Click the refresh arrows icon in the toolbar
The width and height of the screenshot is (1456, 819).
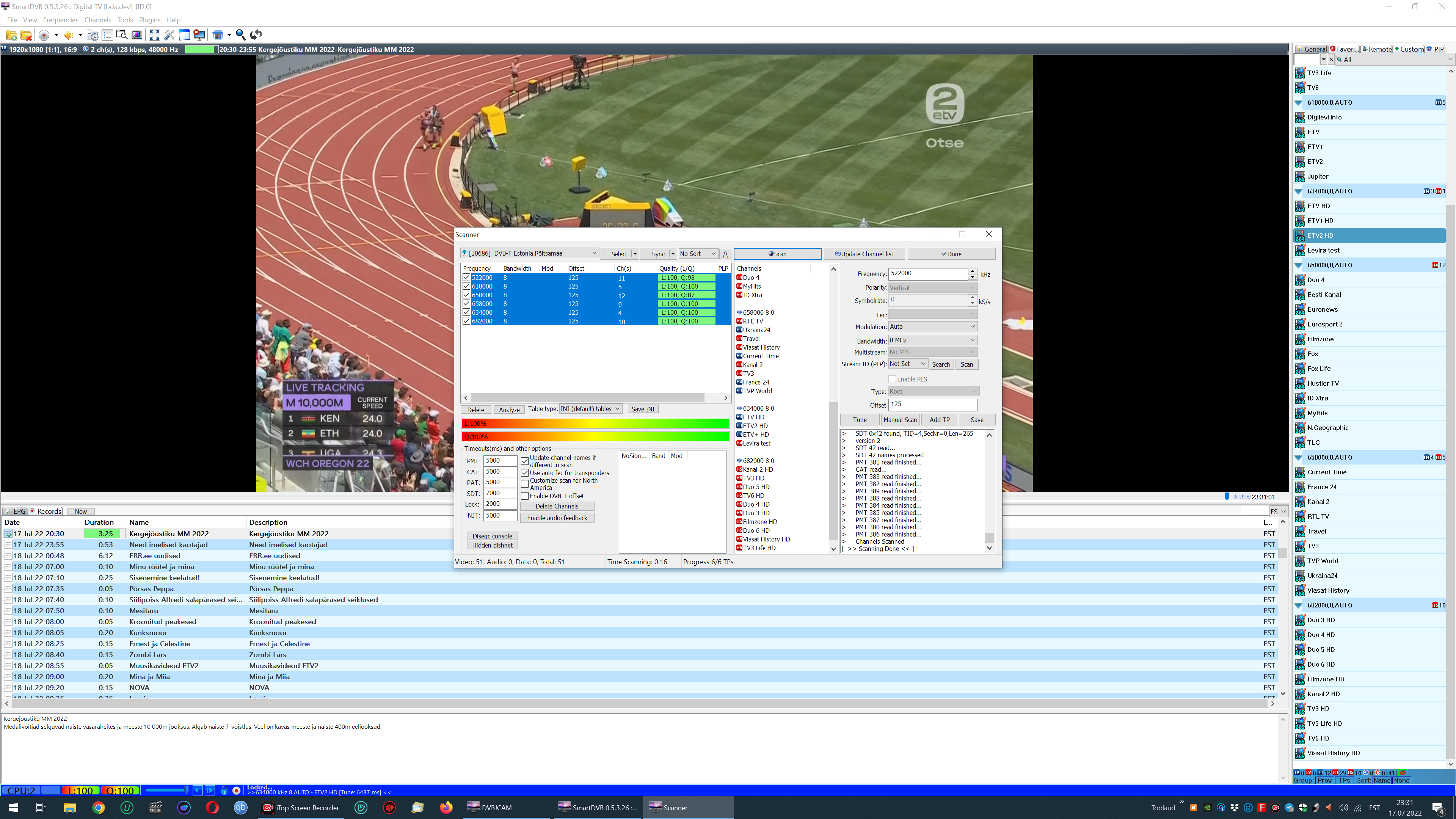click(x=256, y=35)
